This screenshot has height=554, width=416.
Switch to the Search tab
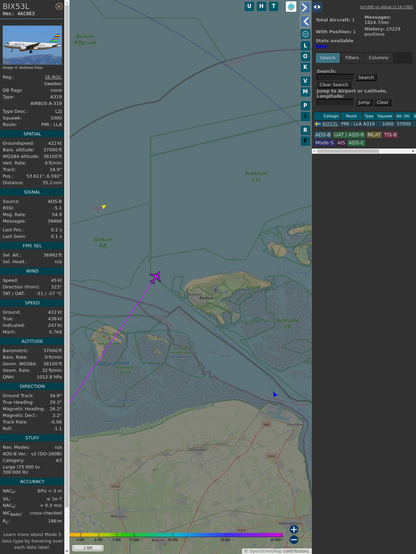[x=328, y=58]
